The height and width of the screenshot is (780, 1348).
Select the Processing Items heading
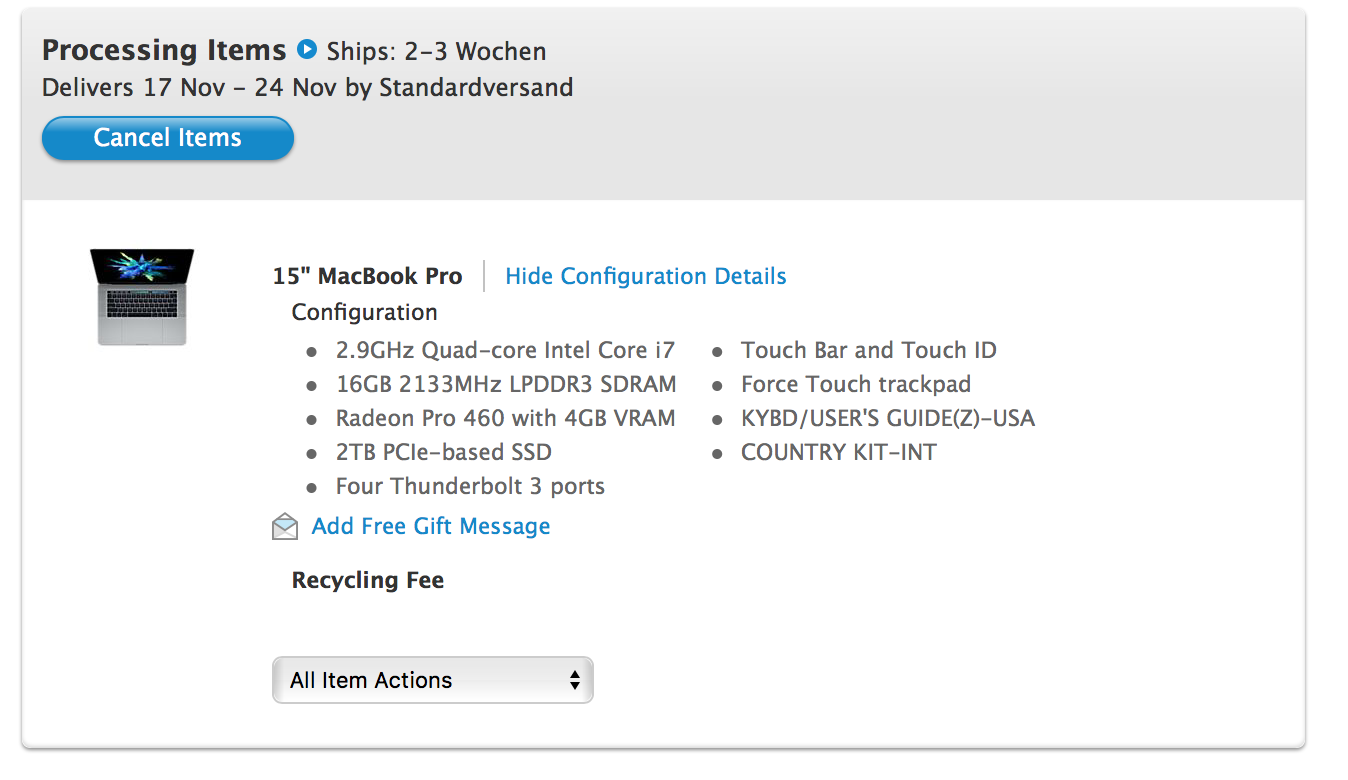tap(164, 50)
